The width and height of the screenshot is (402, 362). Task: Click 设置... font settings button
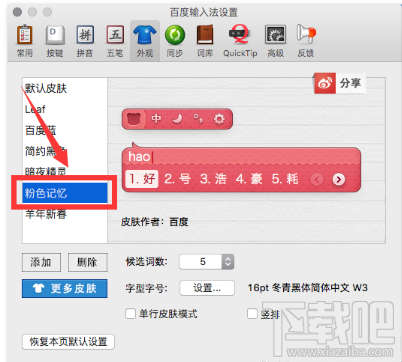pyautogui.click(x=207, y=288)
